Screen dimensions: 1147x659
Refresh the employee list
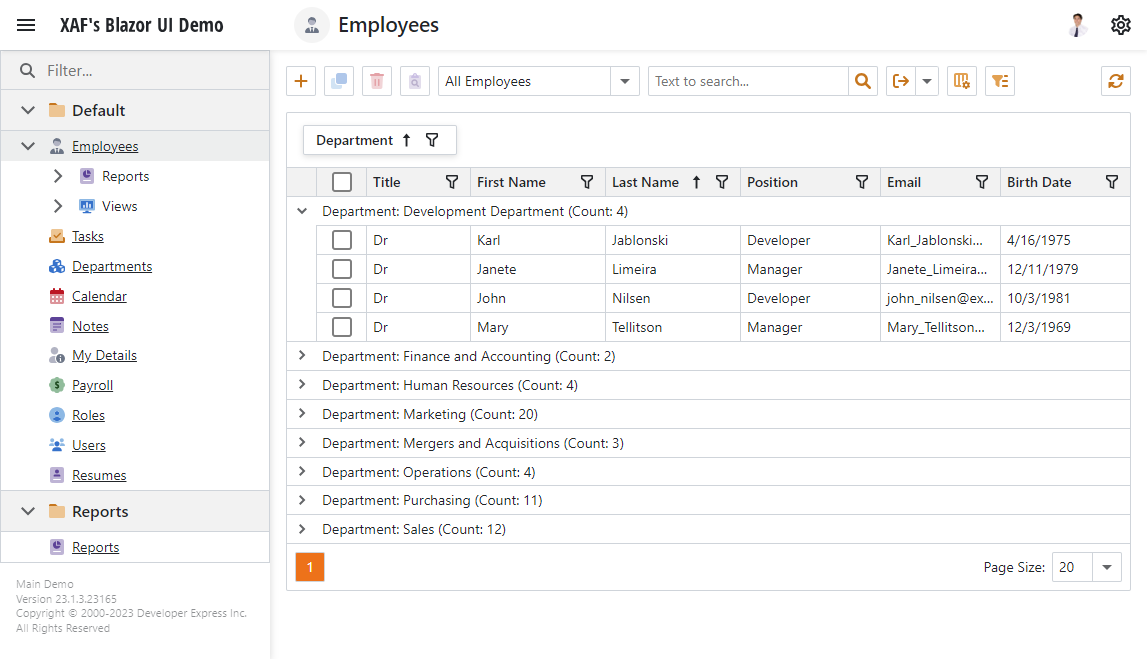pos(1115,81)
